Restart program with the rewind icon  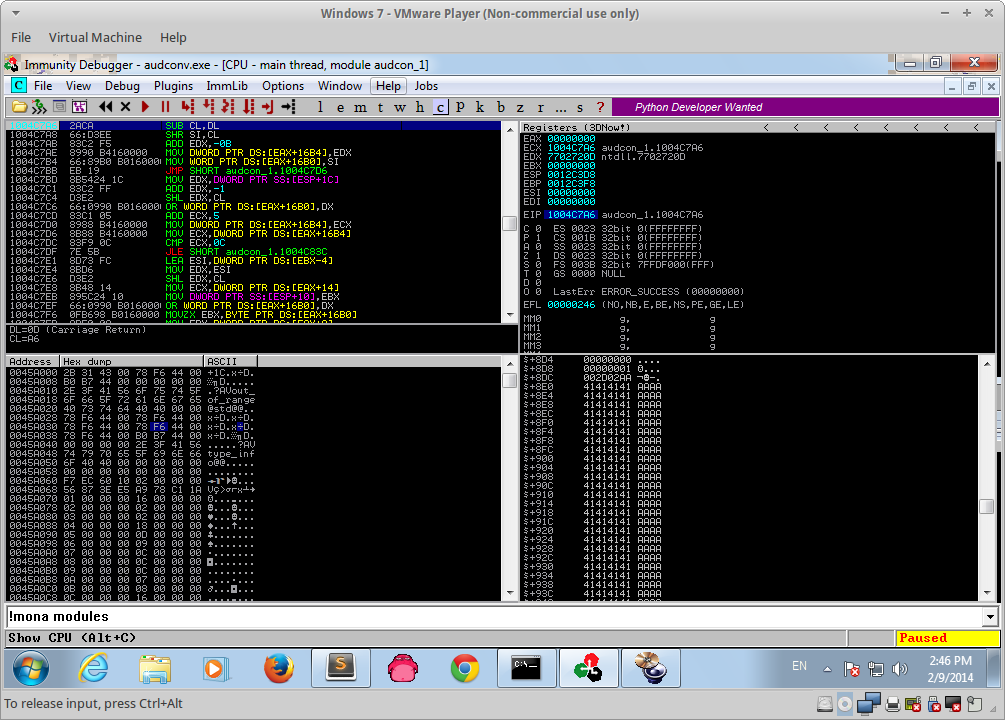[x=106, y=107]
